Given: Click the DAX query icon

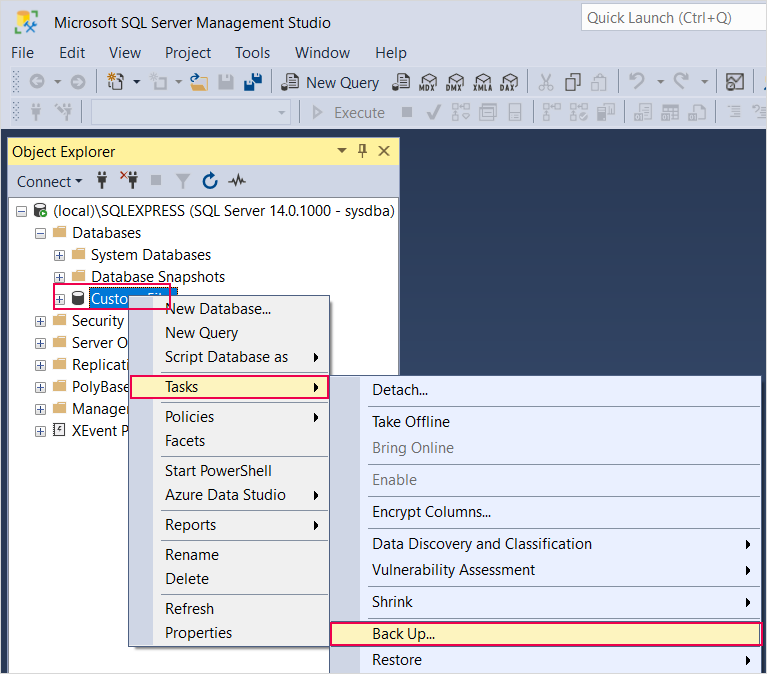Looking at the screenshot, I should tap(509, 82).
